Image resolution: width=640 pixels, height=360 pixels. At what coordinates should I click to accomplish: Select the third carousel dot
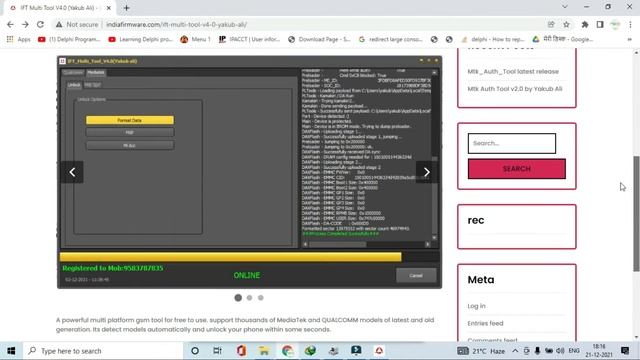[x=260, y=298]
